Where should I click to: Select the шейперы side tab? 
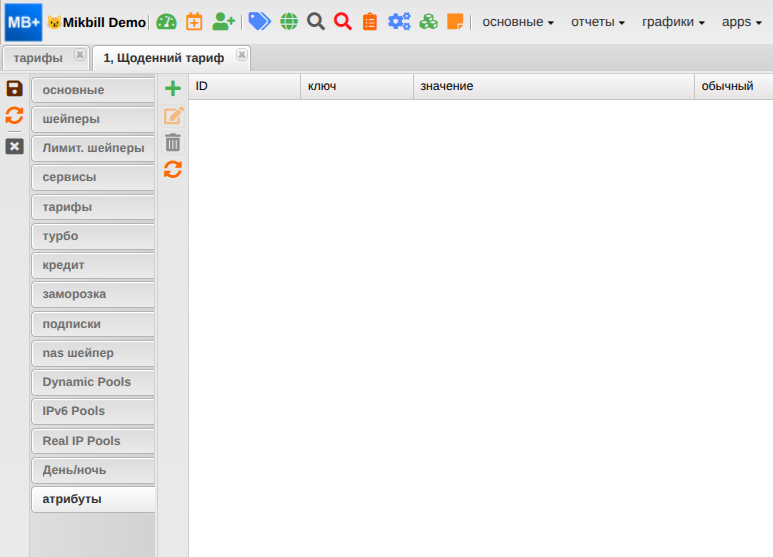pyautogui.click(x=92, y=119)
